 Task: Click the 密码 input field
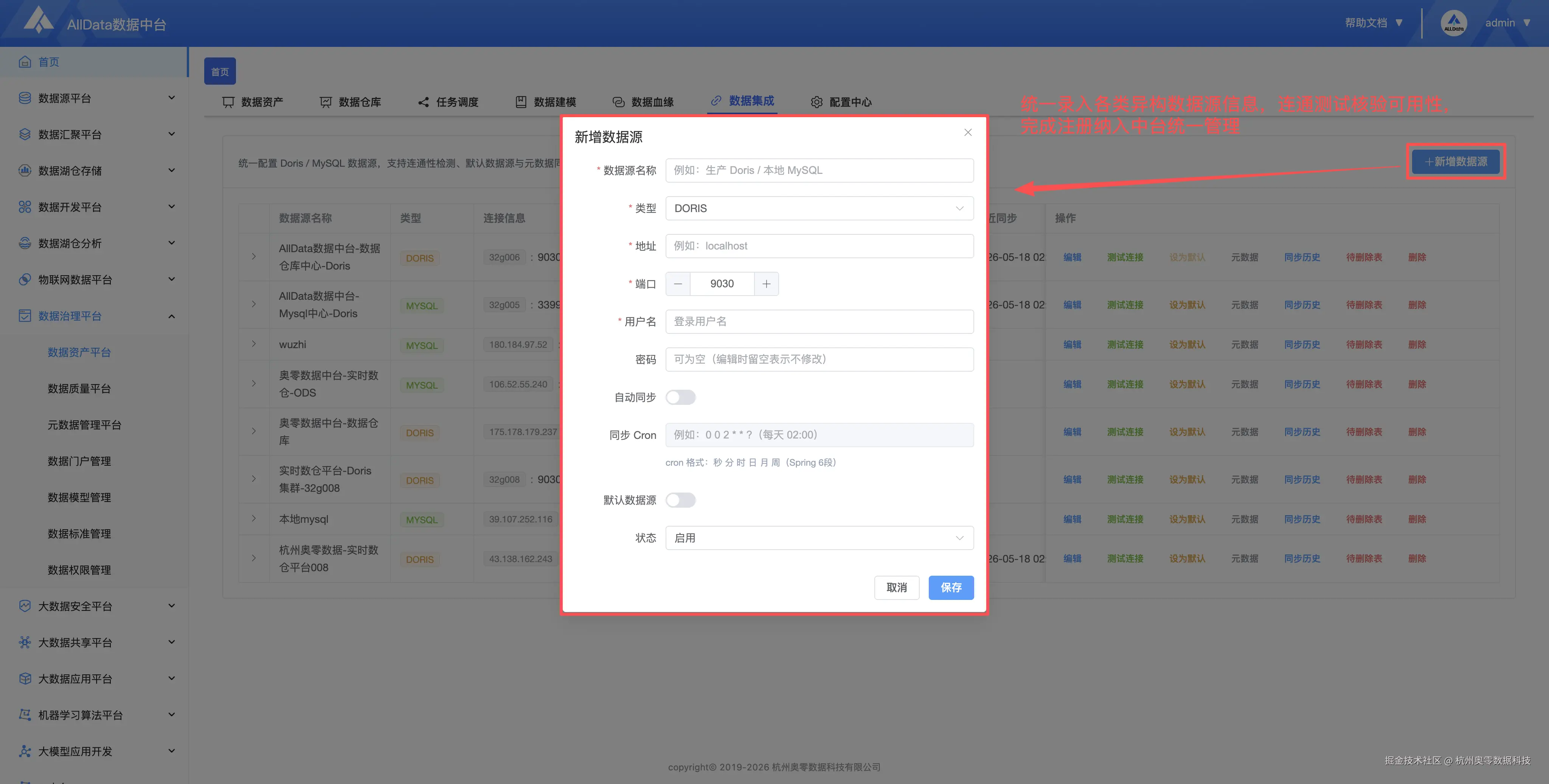819,359
